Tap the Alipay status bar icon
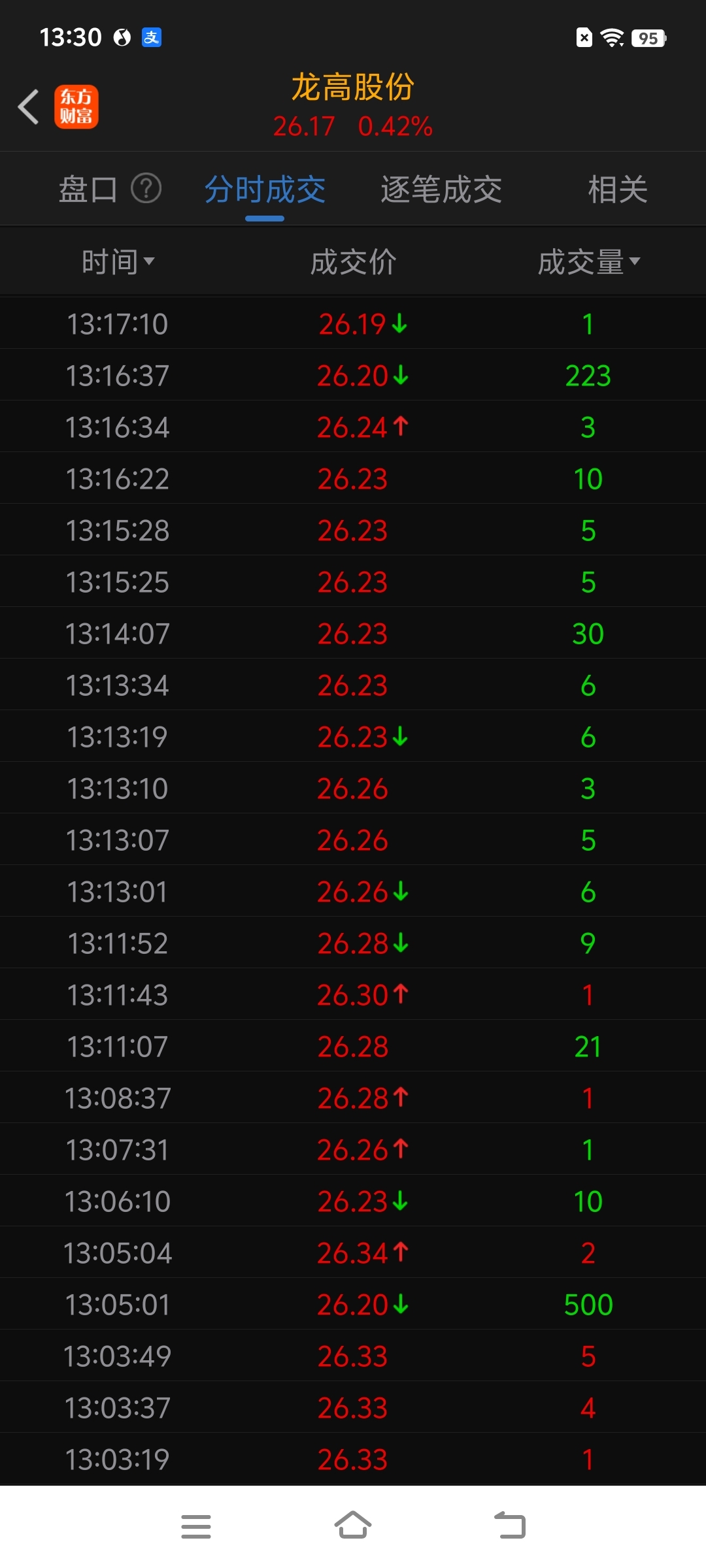 point(152,37)
